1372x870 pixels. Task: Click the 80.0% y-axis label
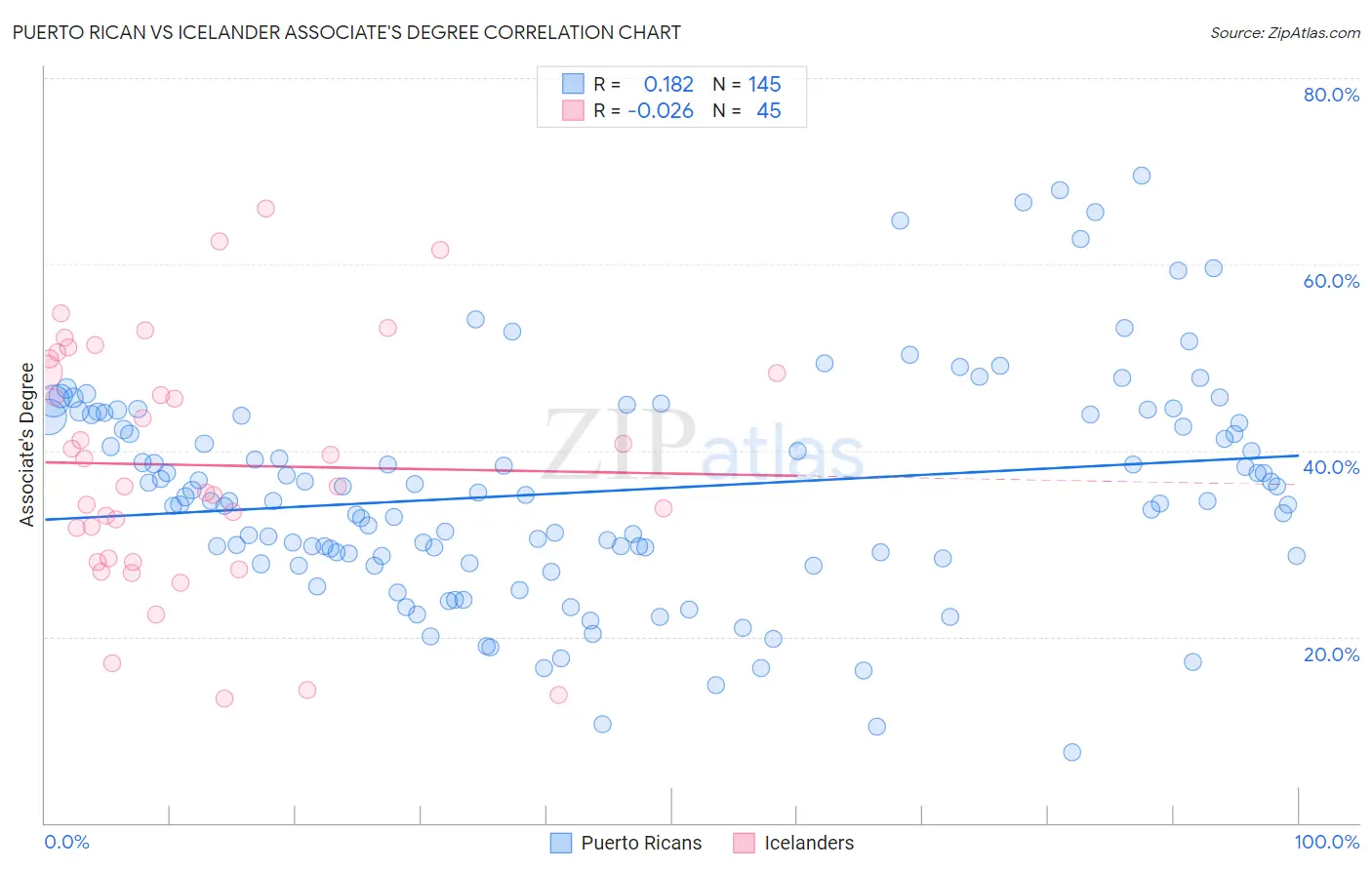(x=1331, y=95)
